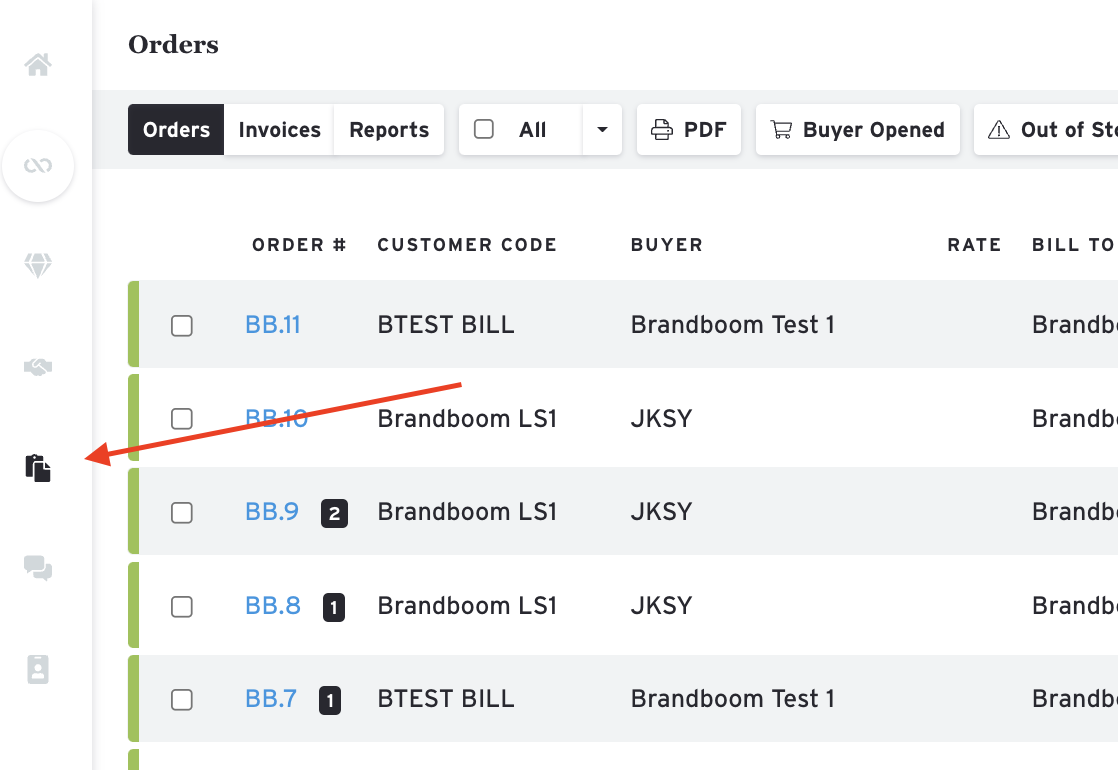1118x770 pixels.
Task: Open the contact badge sidebar icon
Action: tap(38, 669)
